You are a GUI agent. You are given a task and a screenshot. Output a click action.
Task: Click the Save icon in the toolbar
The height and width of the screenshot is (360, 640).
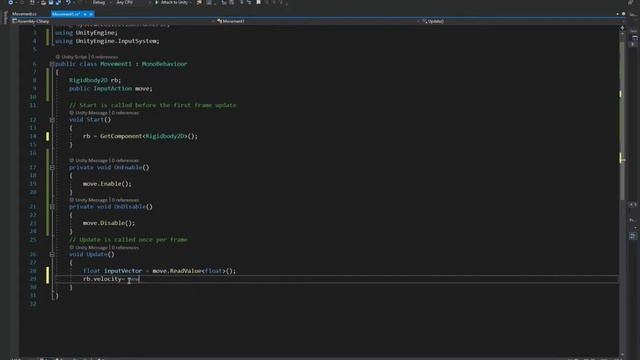pyautogui.click(x=51, y=2)
